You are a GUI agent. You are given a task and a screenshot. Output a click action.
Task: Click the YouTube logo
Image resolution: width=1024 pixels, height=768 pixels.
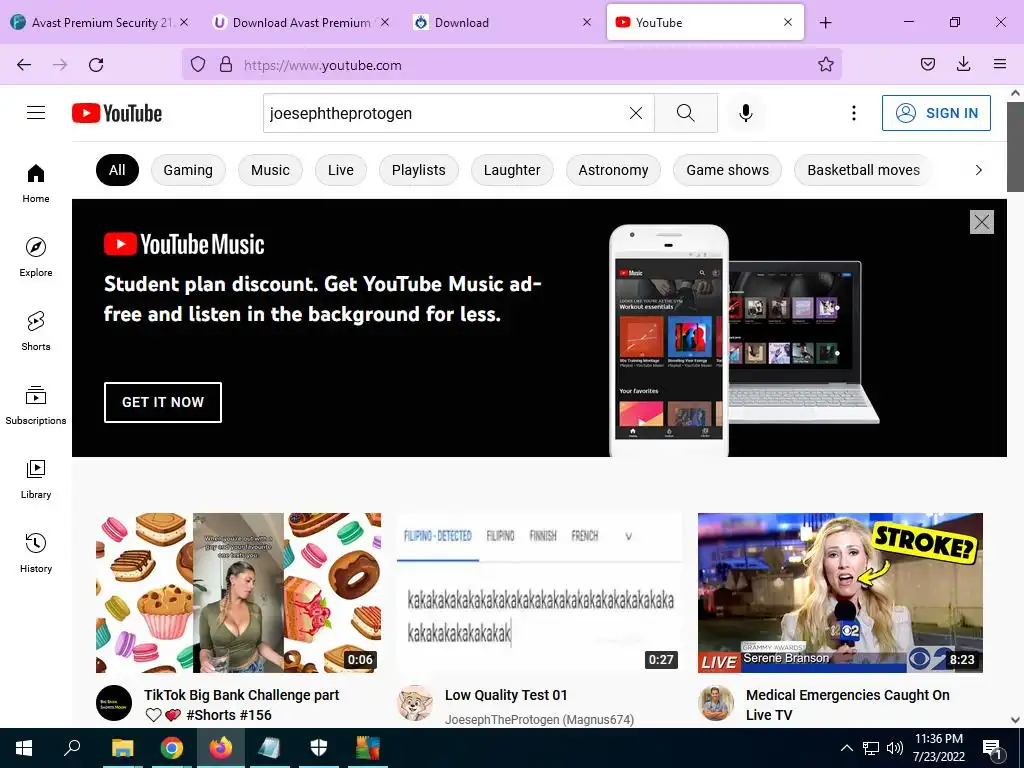117,113
